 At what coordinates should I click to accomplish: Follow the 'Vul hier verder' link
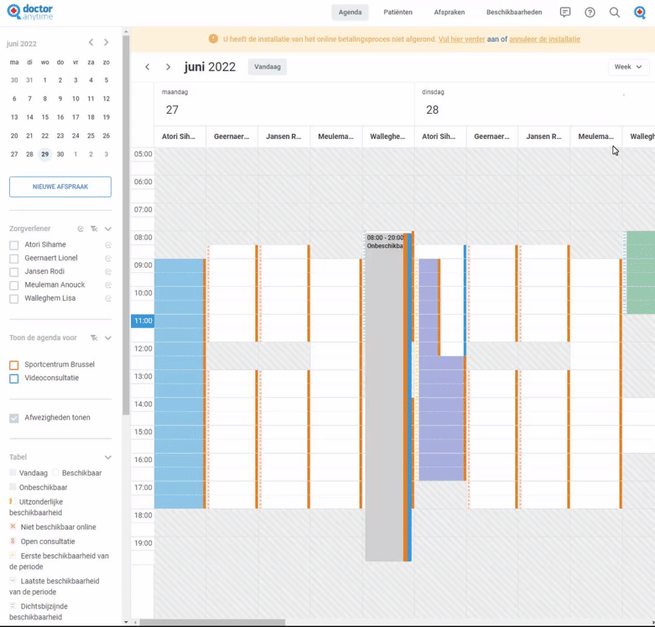[x=462, y=39]
